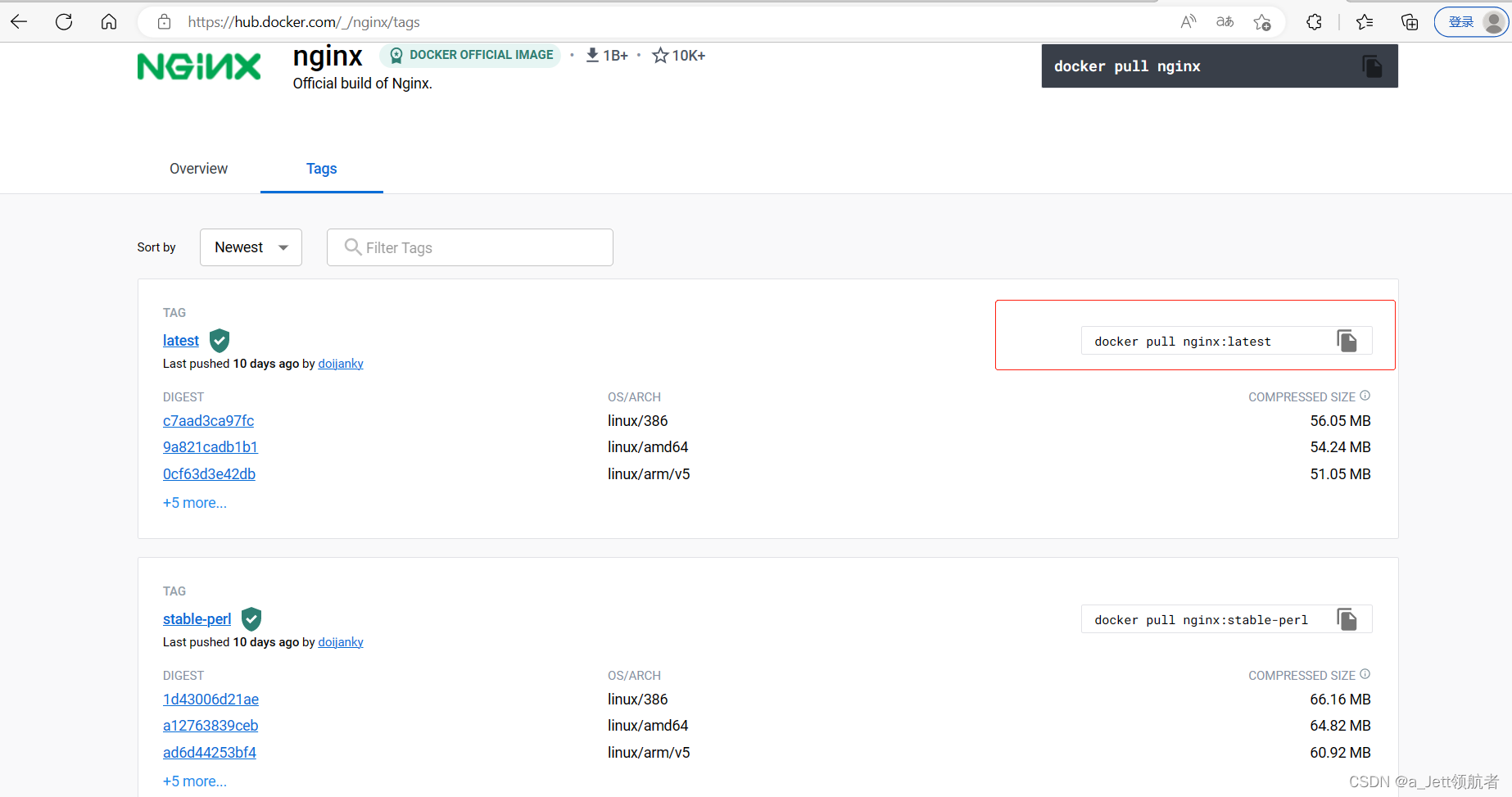Click the read aloud icon

[1188, 22]
